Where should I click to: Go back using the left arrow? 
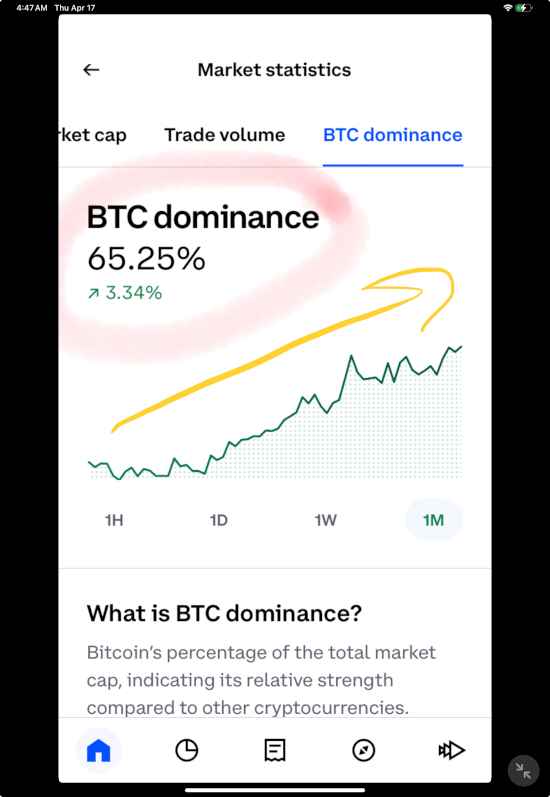[x=91, y=70]
